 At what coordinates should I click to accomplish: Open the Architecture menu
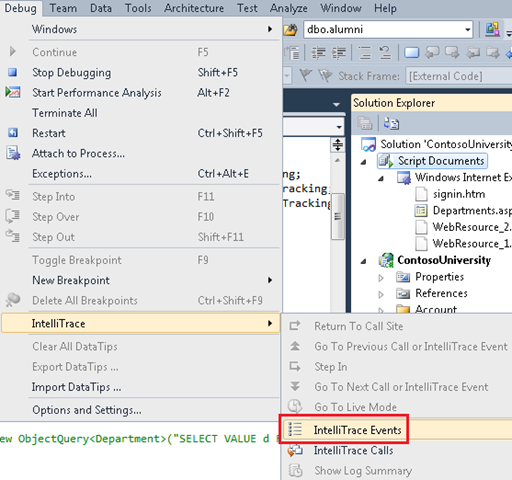[x=194, y=8]
